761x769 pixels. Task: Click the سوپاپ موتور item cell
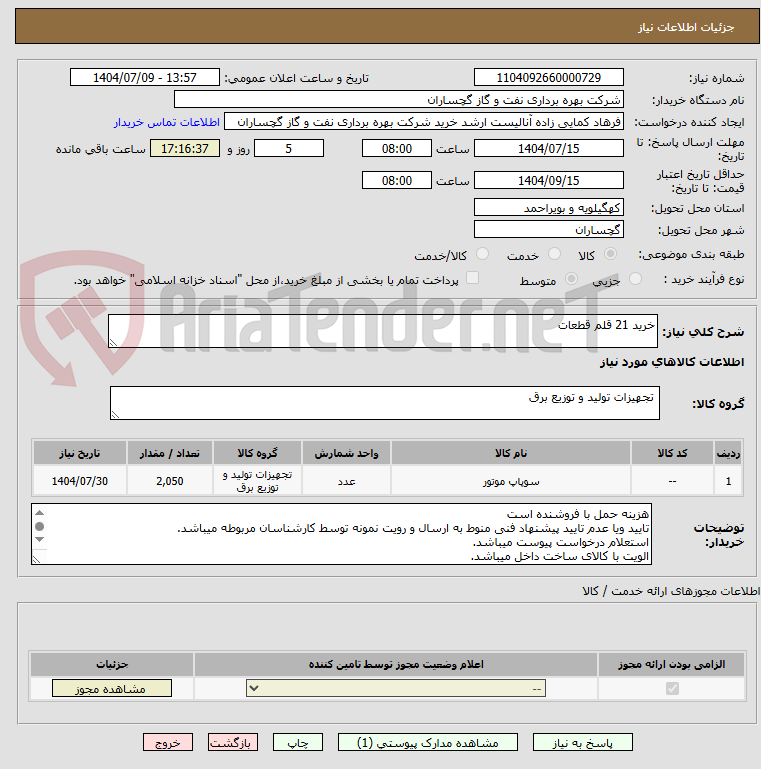(510, 481)
